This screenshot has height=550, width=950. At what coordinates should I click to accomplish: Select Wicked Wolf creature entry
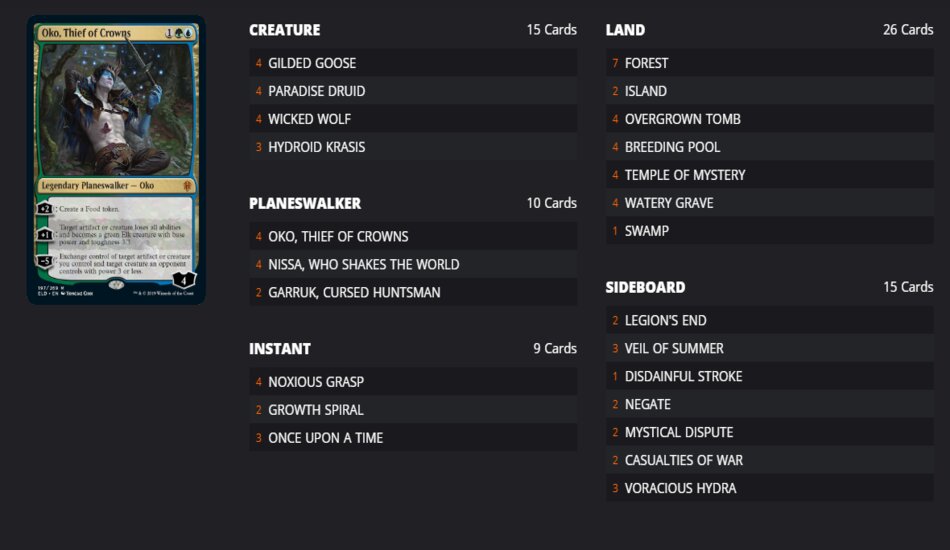(x=413, y=119)
